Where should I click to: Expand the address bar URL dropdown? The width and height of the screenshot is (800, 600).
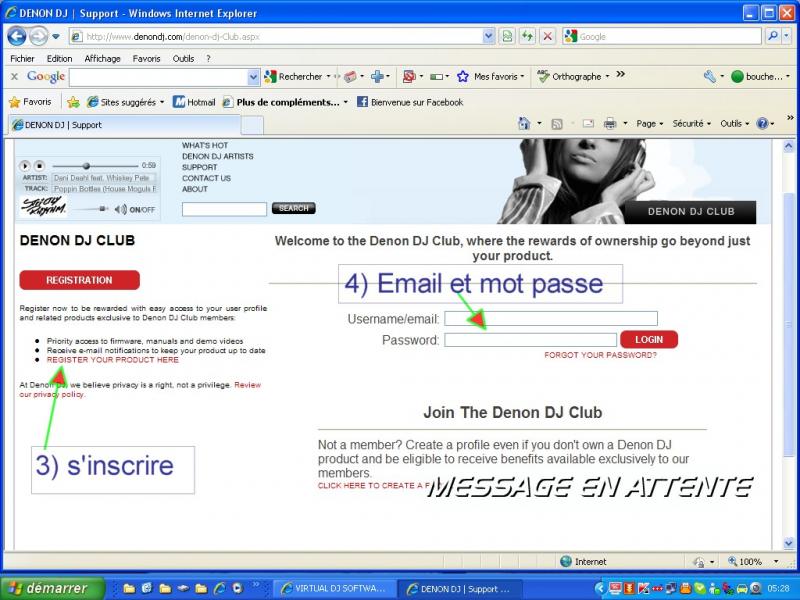[x=488, y=36]
